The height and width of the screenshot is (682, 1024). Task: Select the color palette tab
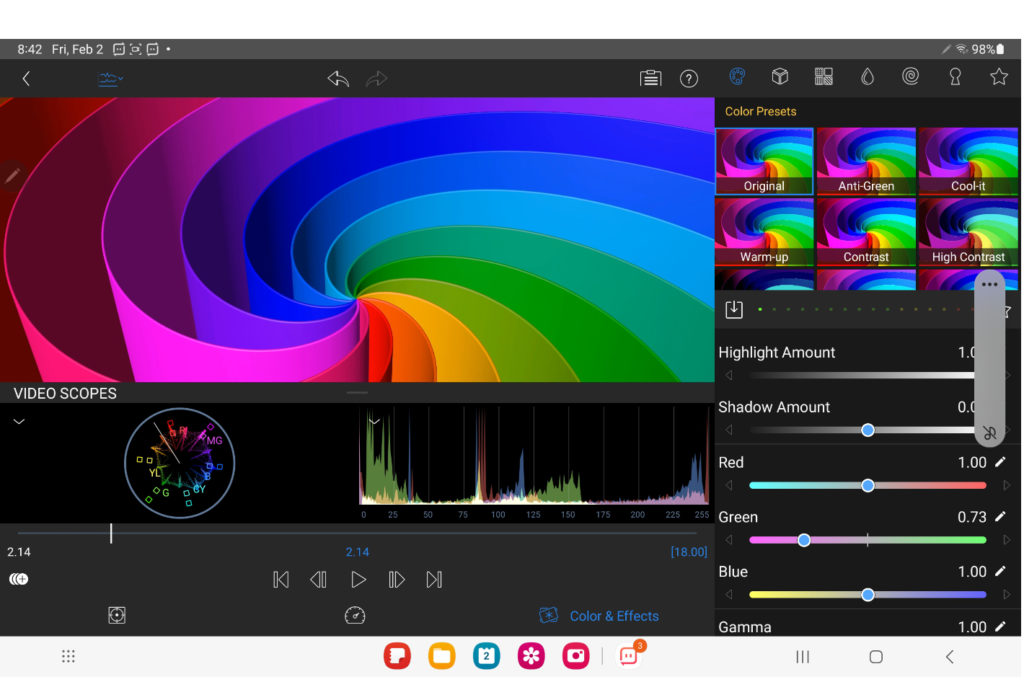tap(737, 77)
